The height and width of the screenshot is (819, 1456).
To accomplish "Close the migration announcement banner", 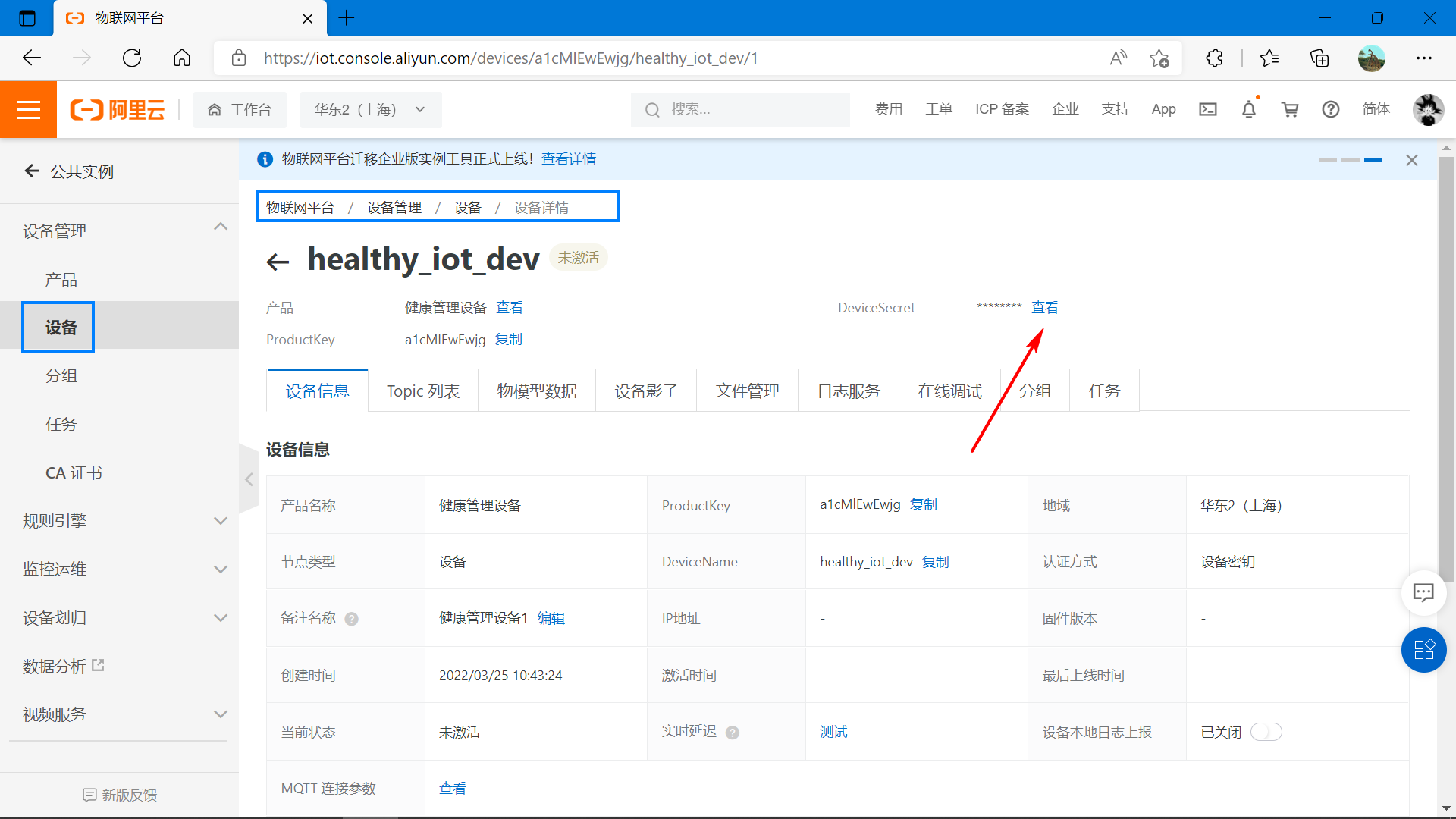I will (1412, 160).
